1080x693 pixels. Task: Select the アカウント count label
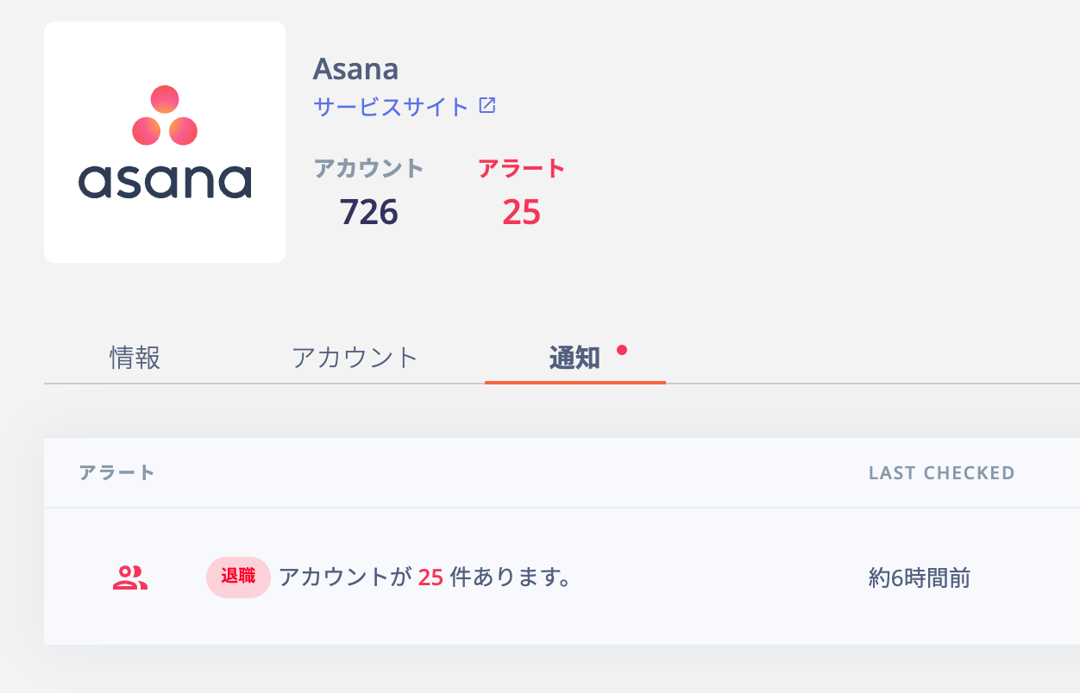click(368, 168)
